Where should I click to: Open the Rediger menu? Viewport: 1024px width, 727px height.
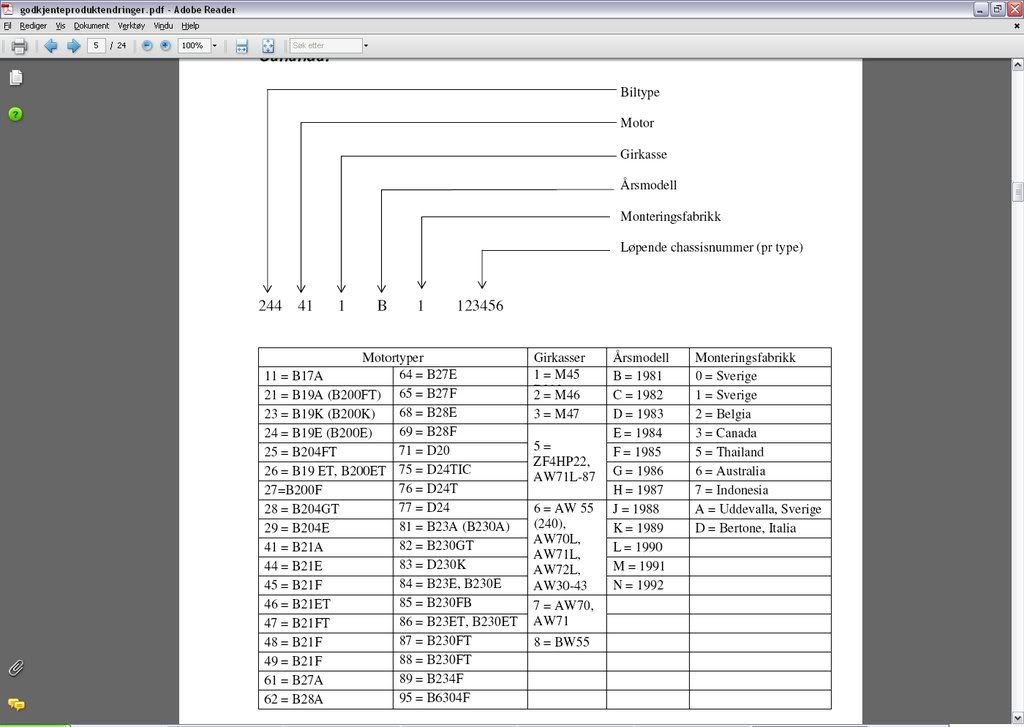click(33, 26)
